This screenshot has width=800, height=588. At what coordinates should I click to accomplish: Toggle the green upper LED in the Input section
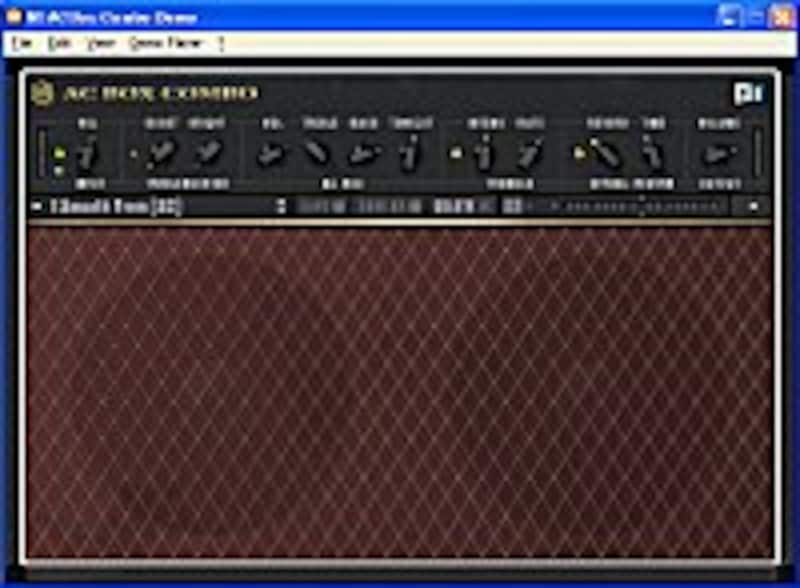(59, 152)
